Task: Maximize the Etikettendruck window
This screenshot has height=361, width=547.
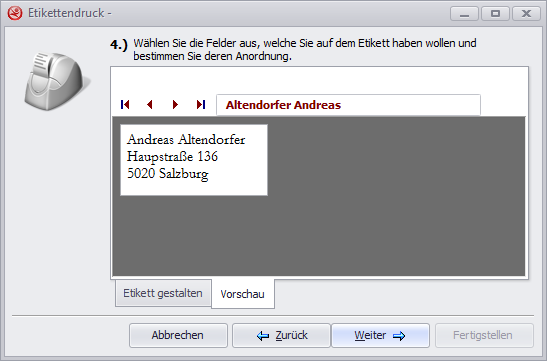Action: [495, 14]
